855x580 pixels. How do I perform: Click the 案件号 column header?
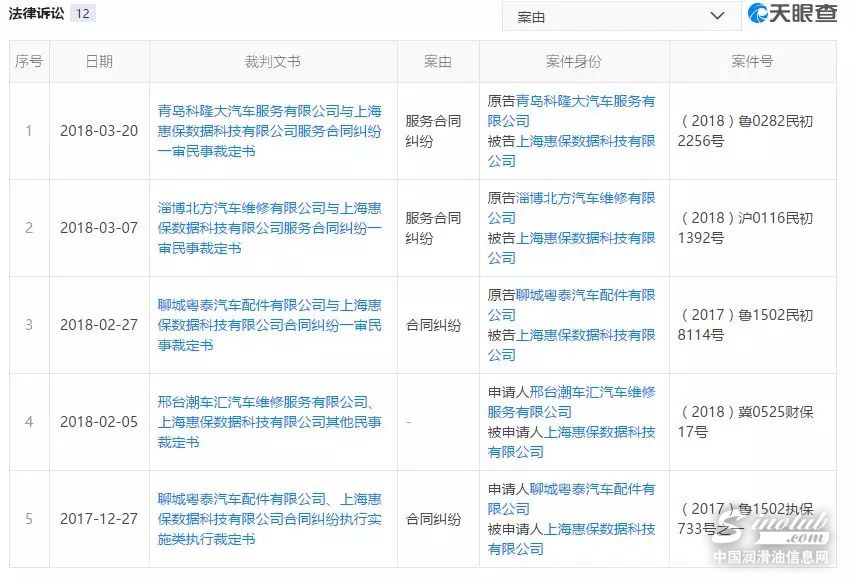point(752,62)
